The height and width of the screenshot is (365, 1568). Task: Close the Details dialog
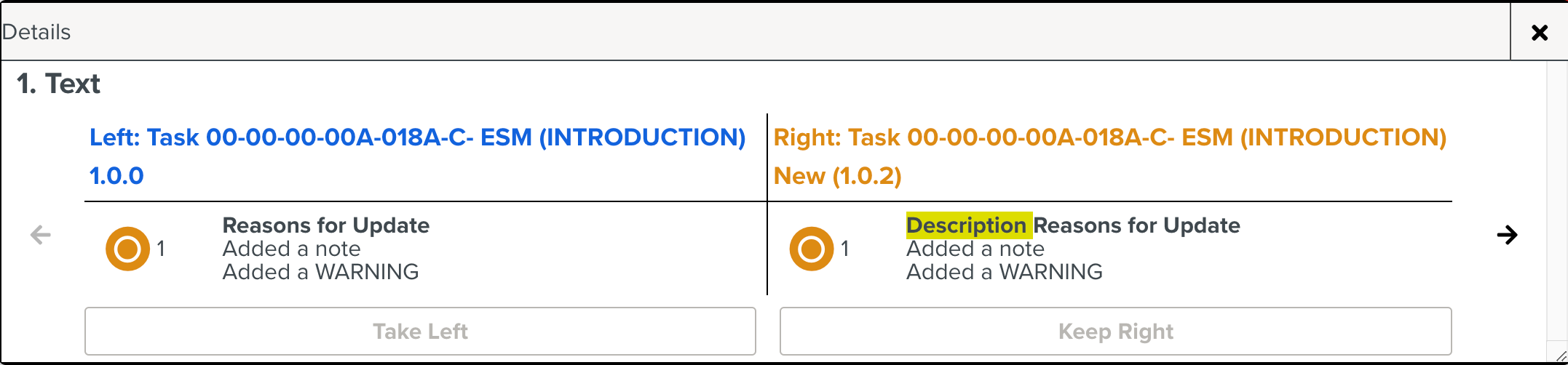tap(1539, 32)
